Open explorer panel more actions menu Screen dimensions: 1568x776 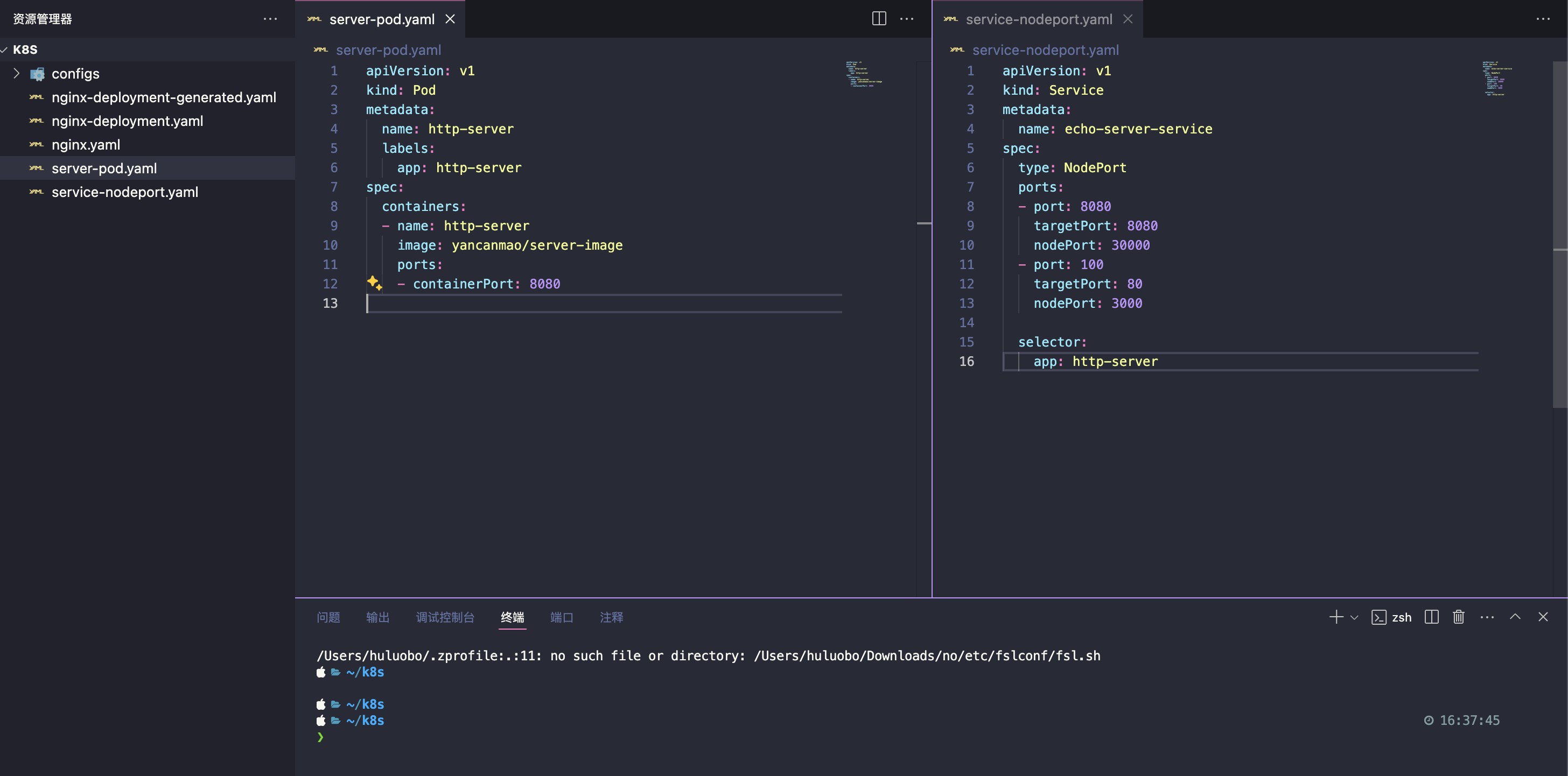[x=270, y=19]
